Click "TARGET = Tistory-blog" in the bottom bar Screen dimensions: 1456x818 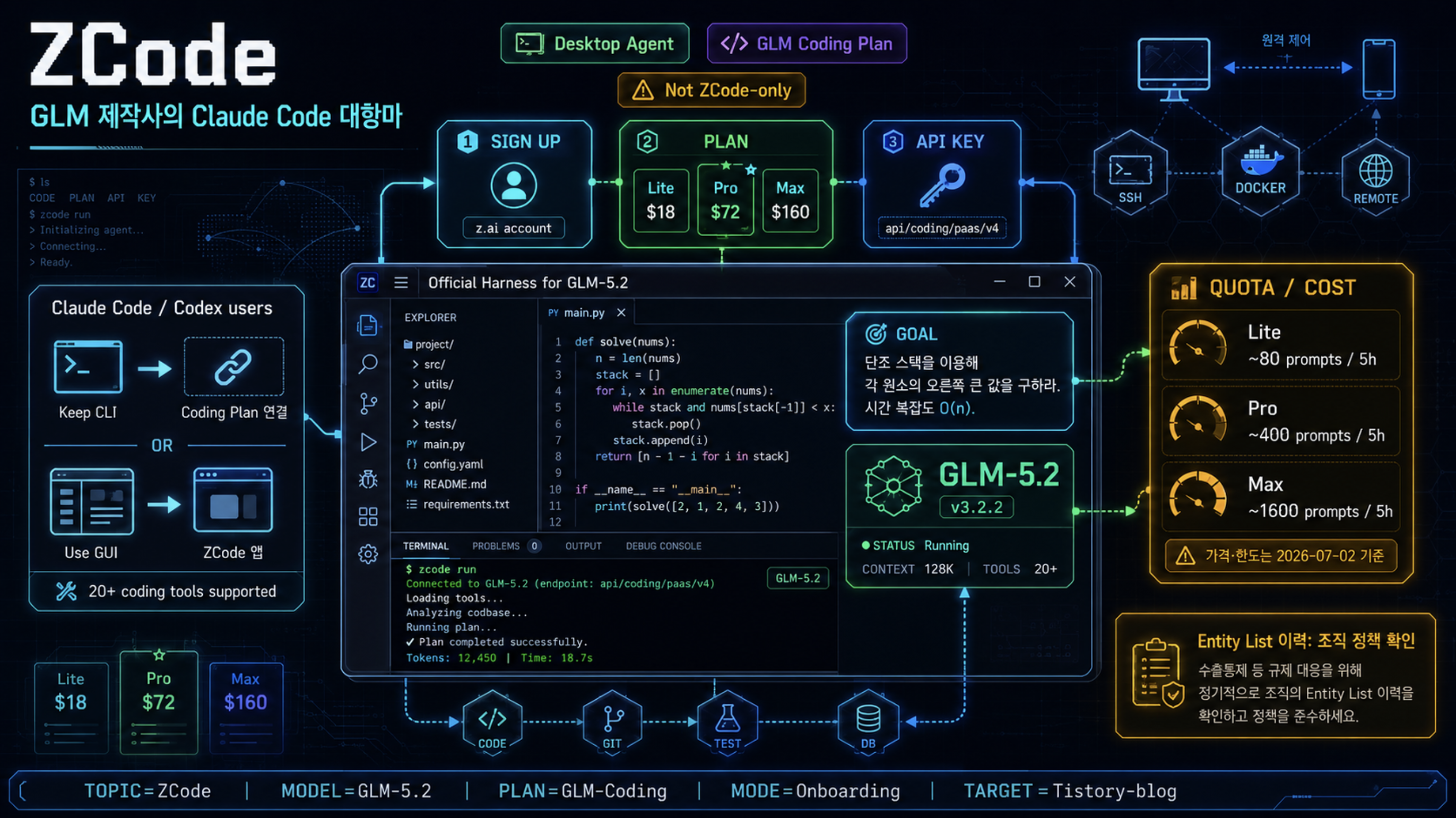point(1070,791)
